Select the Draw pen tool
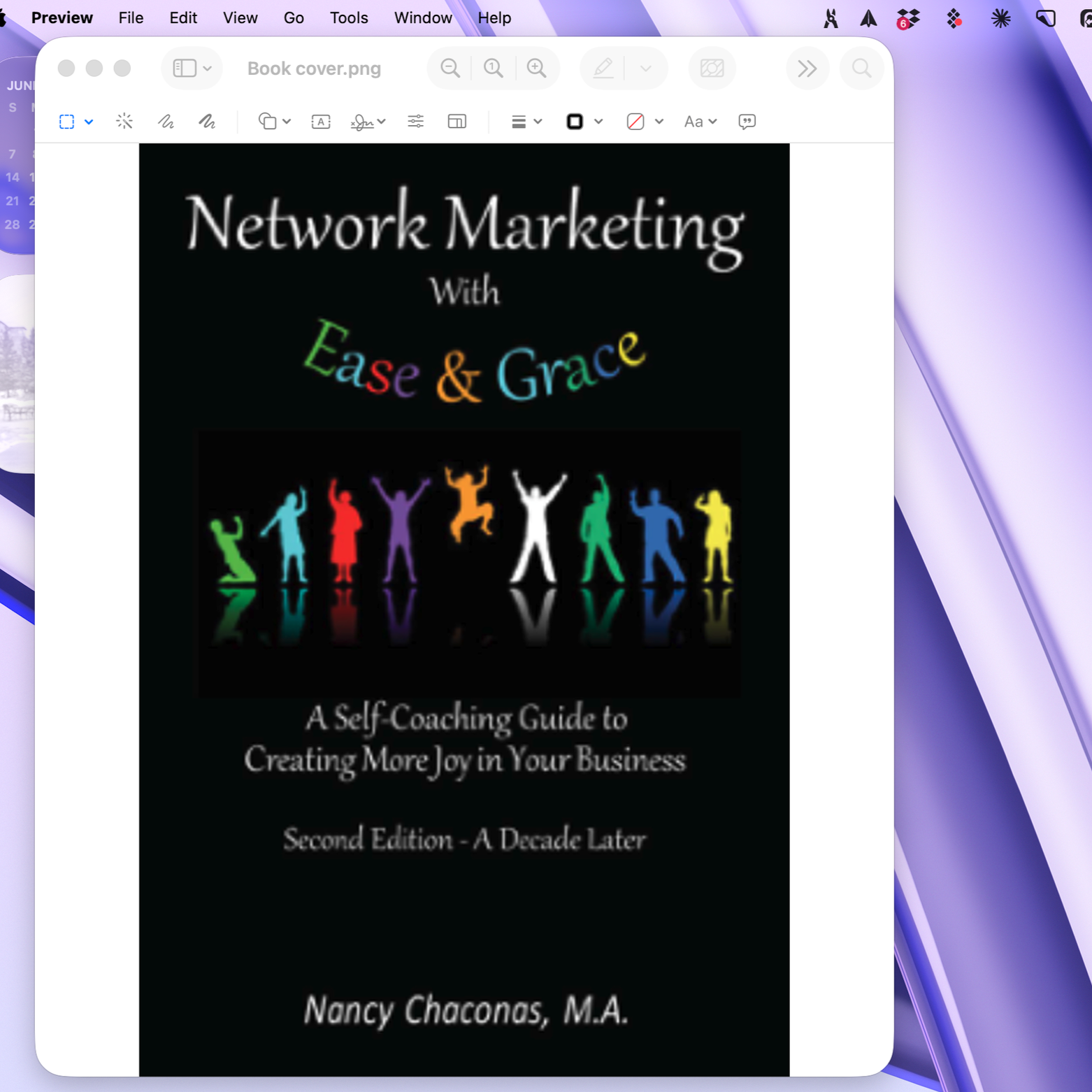The image size is (1092, 1092). [207, 122]
